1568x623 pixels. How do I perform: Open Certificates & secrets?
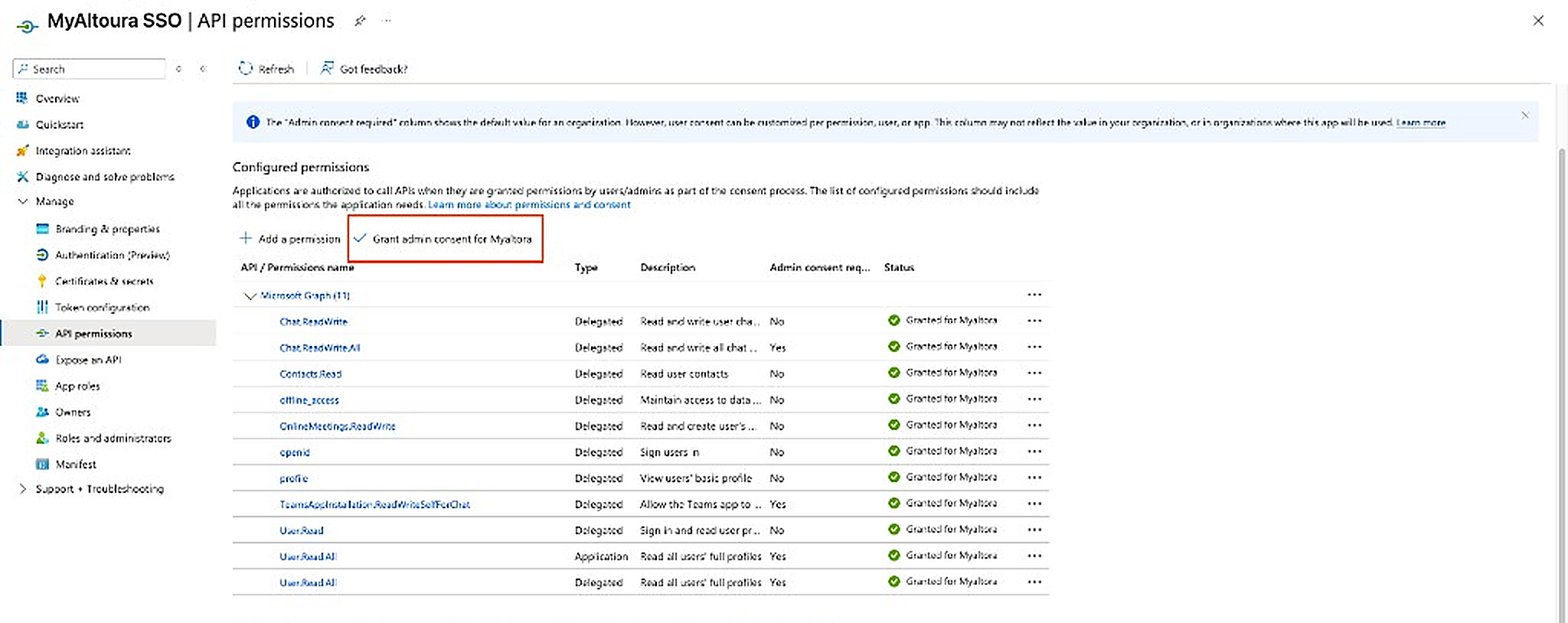coord(104,281)
